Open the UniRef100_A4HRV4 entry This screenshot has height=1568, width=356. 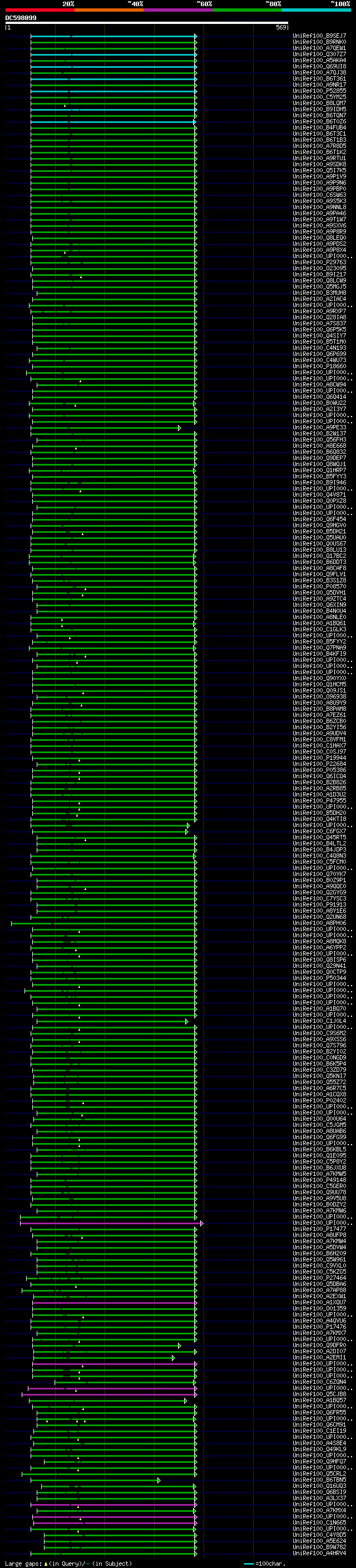(x=319, y=1554)
